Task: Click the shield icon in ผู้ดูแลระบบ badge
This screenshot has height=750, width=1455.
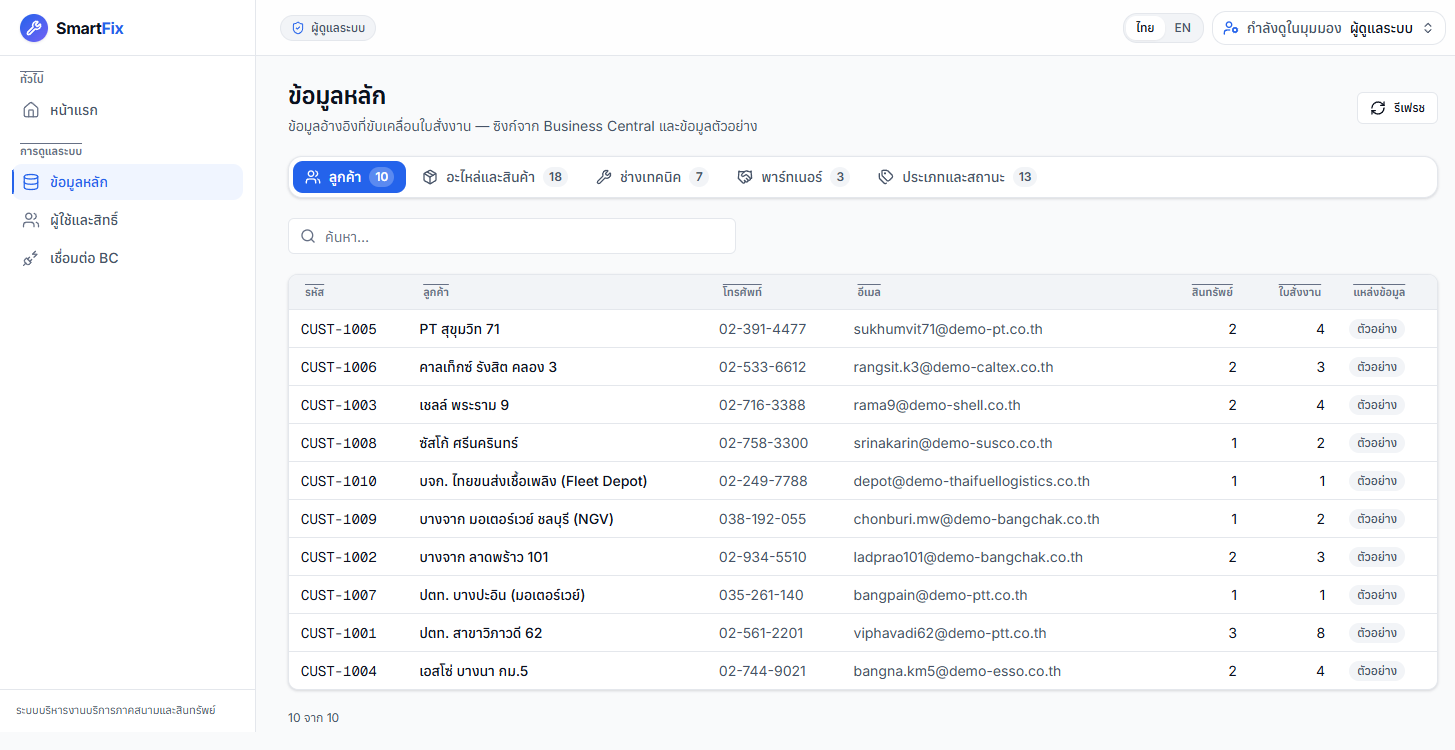Action: click(x=297, y=28)
